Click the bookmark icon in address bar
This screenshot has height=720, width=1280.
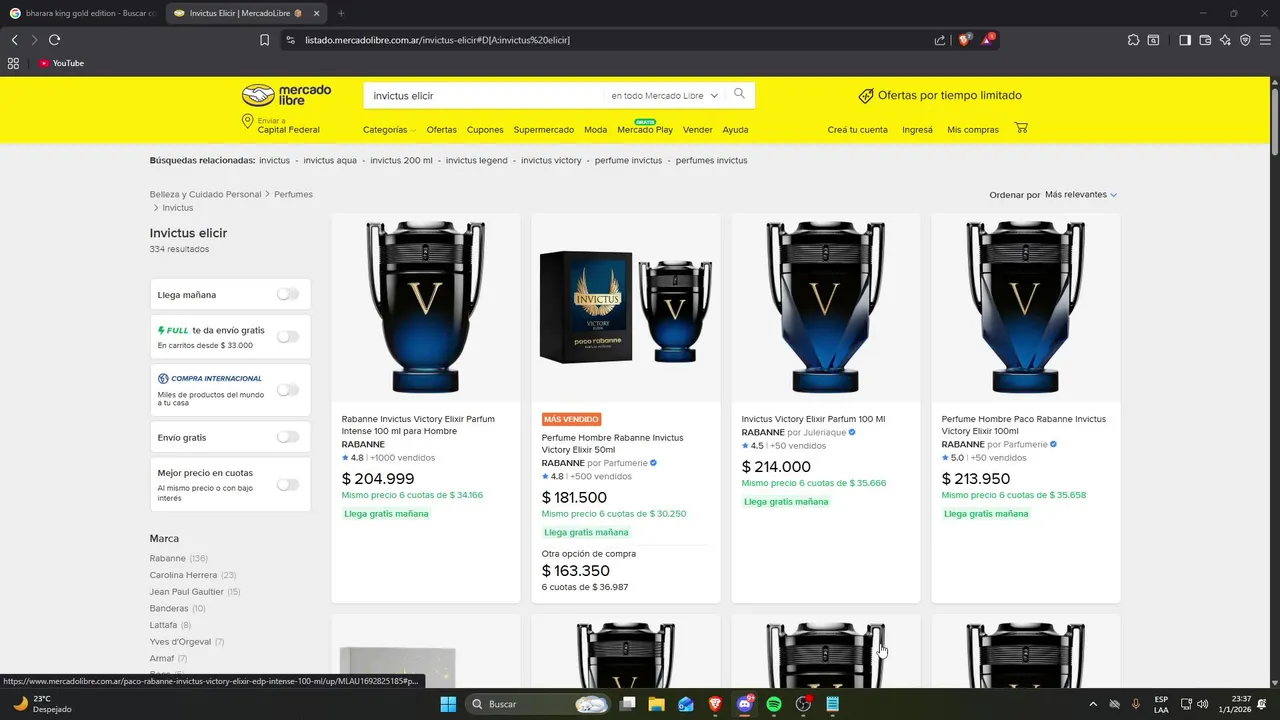[264, 40]
